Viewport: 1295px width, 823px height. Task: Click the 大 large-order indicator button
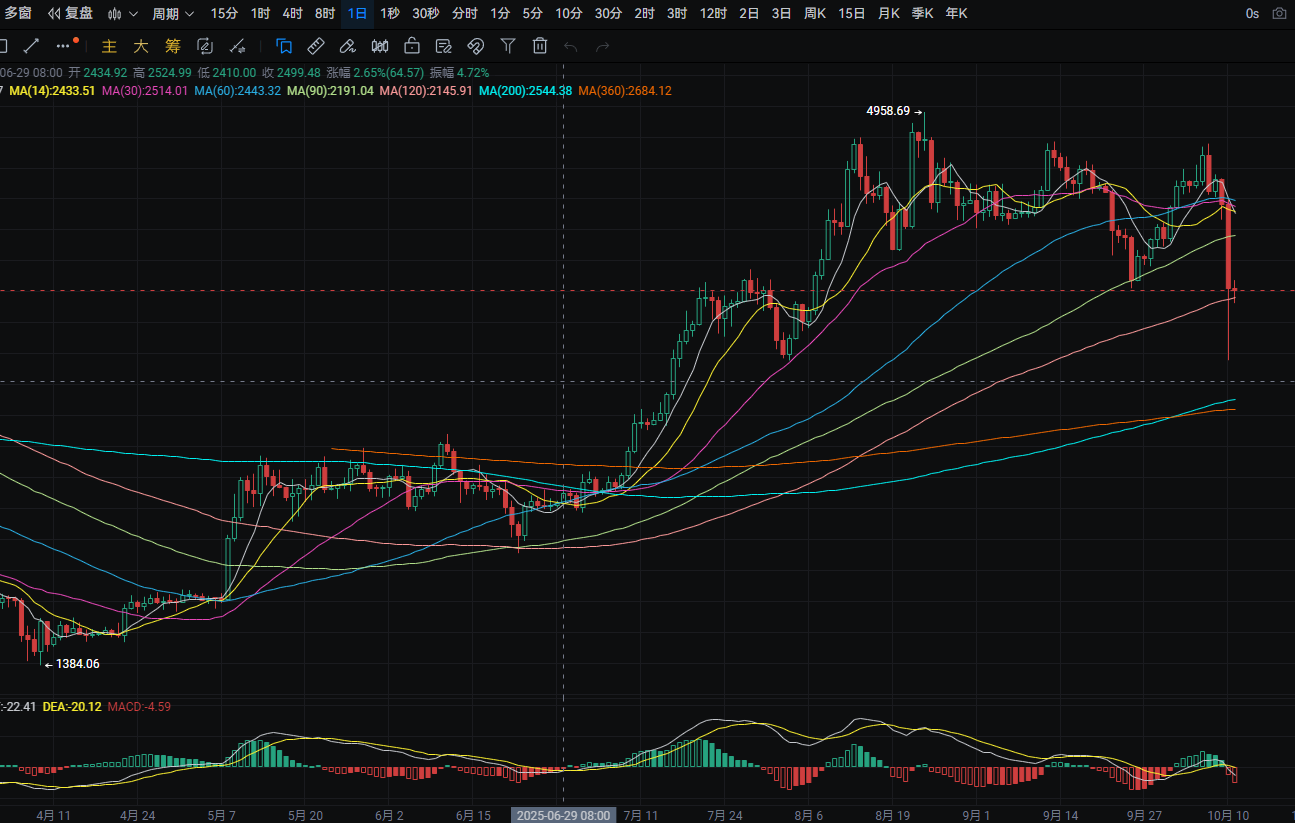click(x=141, y=46)
